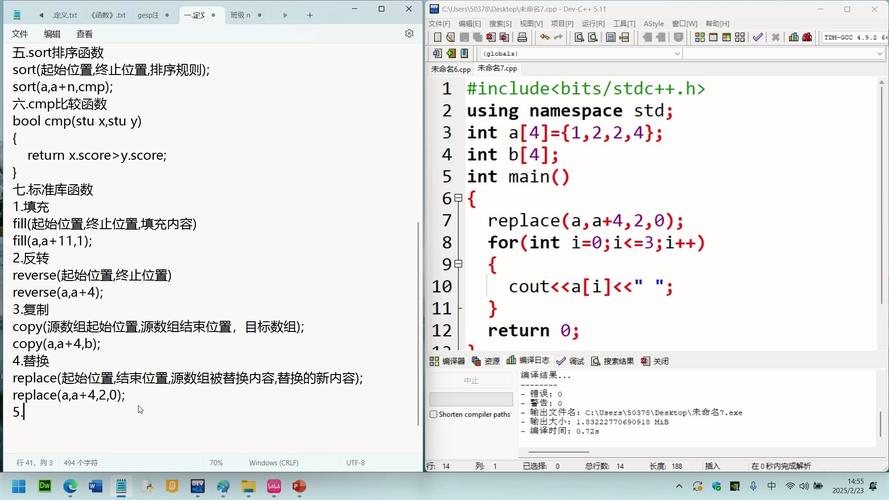
Task: Open 编译日志 tab in bottom panel
Action: pyautogui.click(x=528, y=361)
